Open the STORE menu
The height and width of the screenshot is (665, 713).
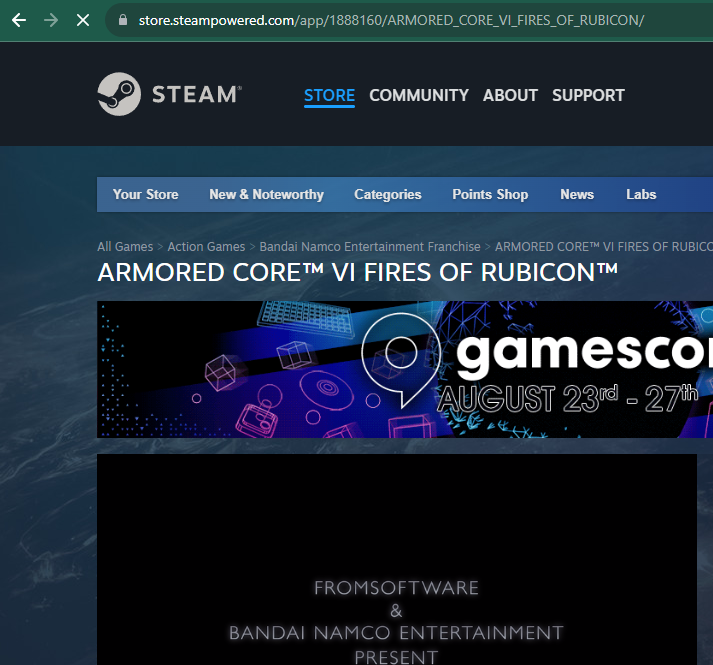coord(329,96)
